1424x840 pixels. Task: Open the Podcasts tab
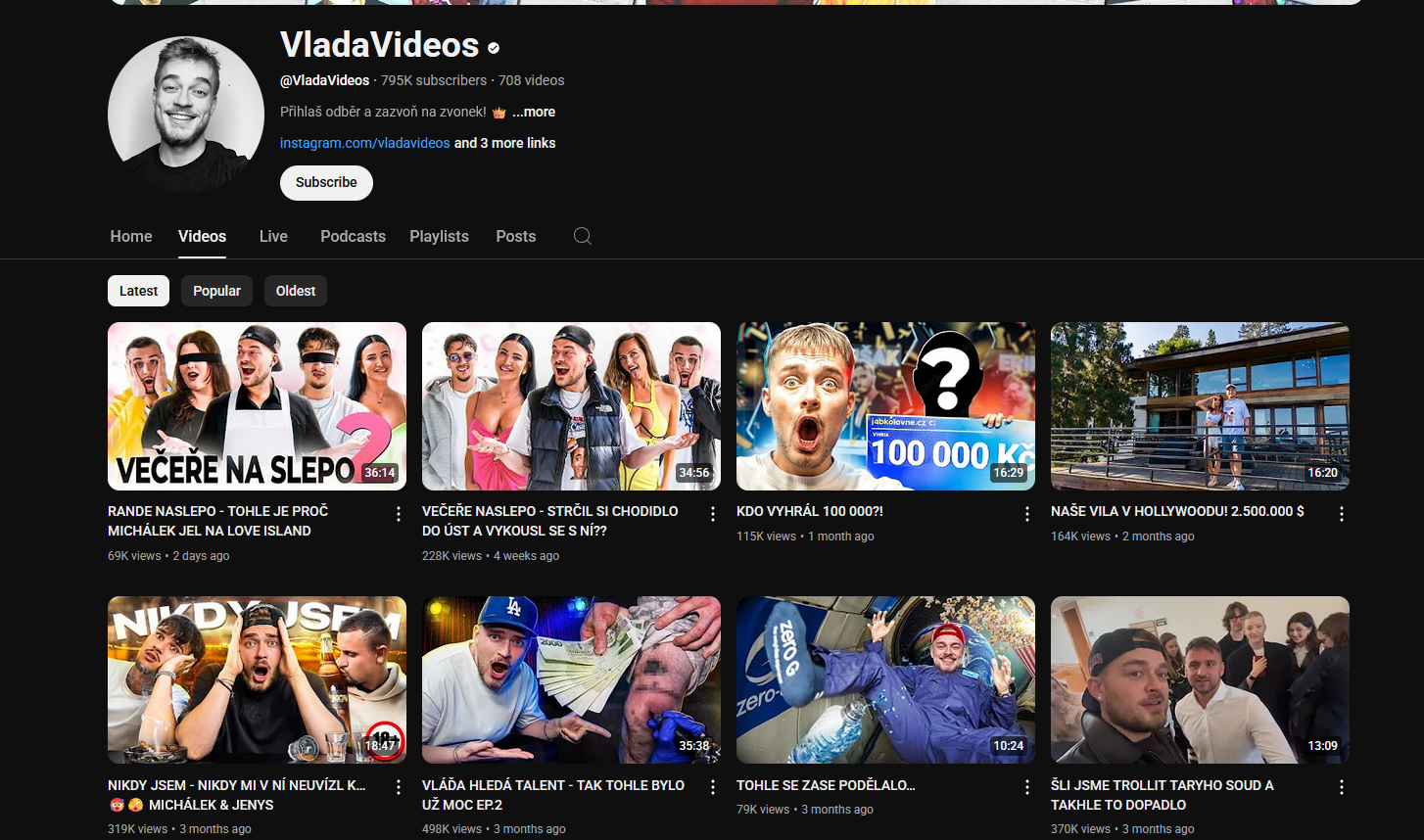[x=353, y=236]
